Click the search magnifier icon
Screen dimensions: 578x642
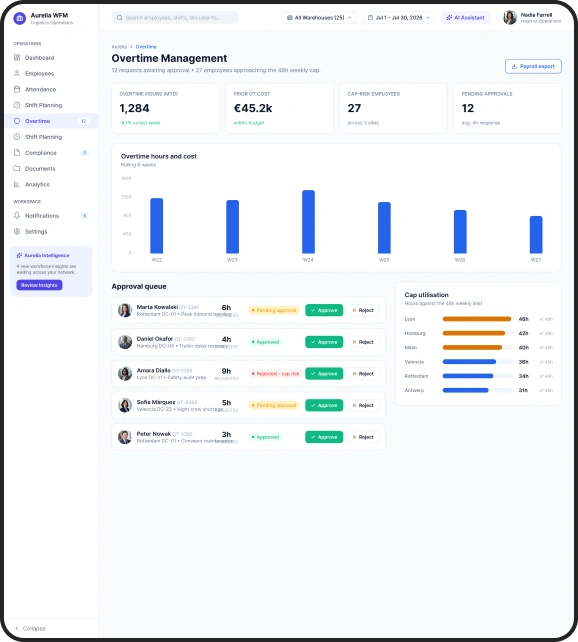coord(120,18)
